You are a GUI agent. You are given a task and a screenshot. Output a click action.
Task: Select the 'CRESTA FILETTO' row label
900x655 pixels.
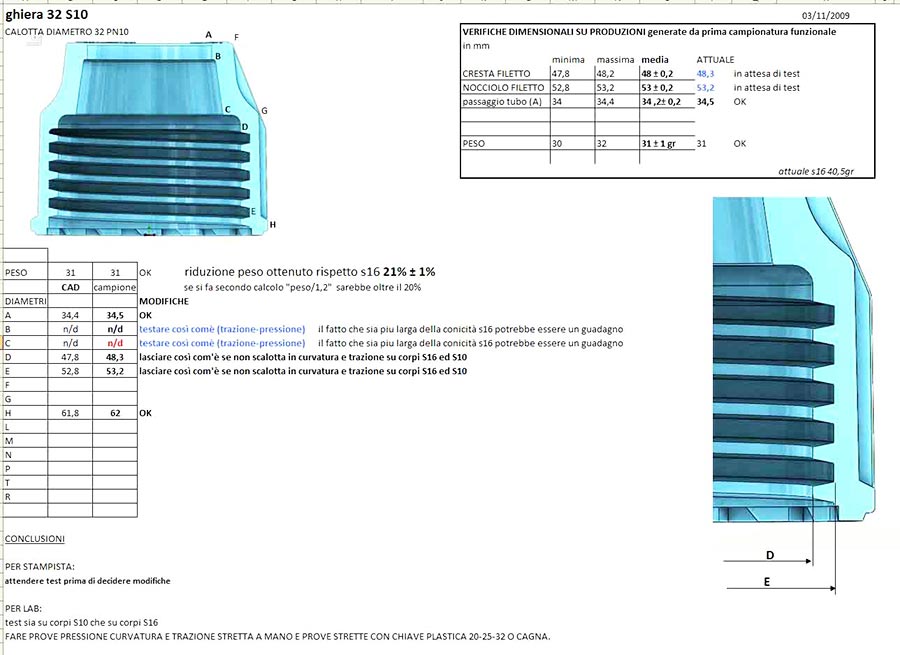click(496, 73)
